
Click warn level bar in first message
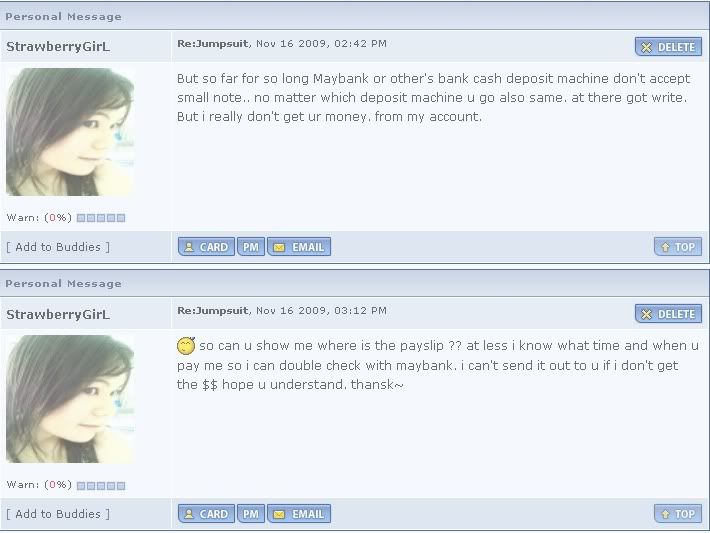point(101,218)
